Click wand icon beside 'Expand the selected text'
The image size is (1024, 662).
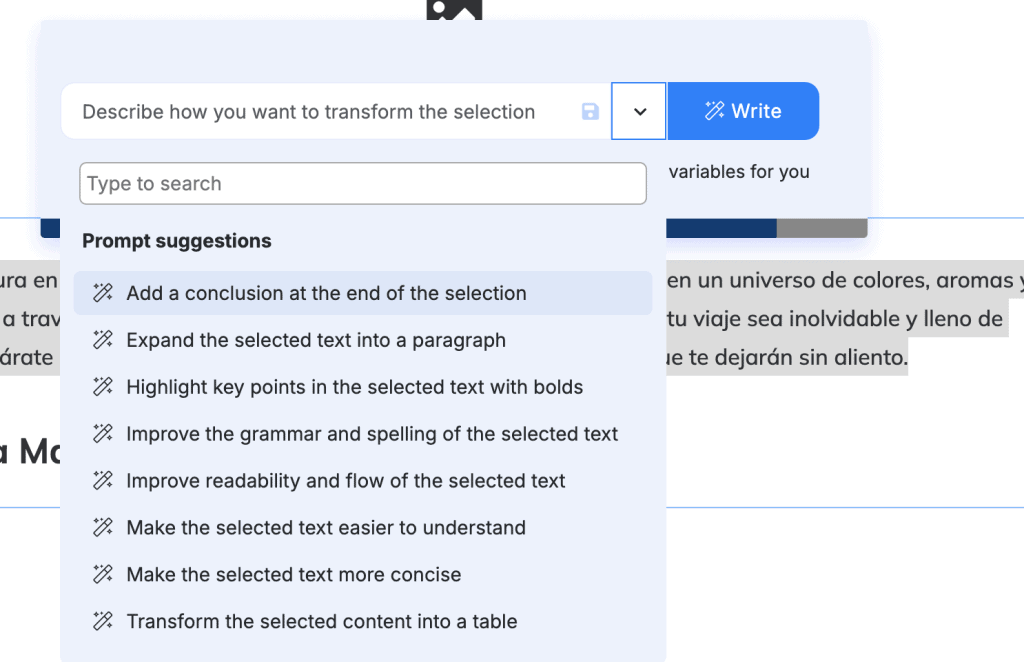point(103,340)
